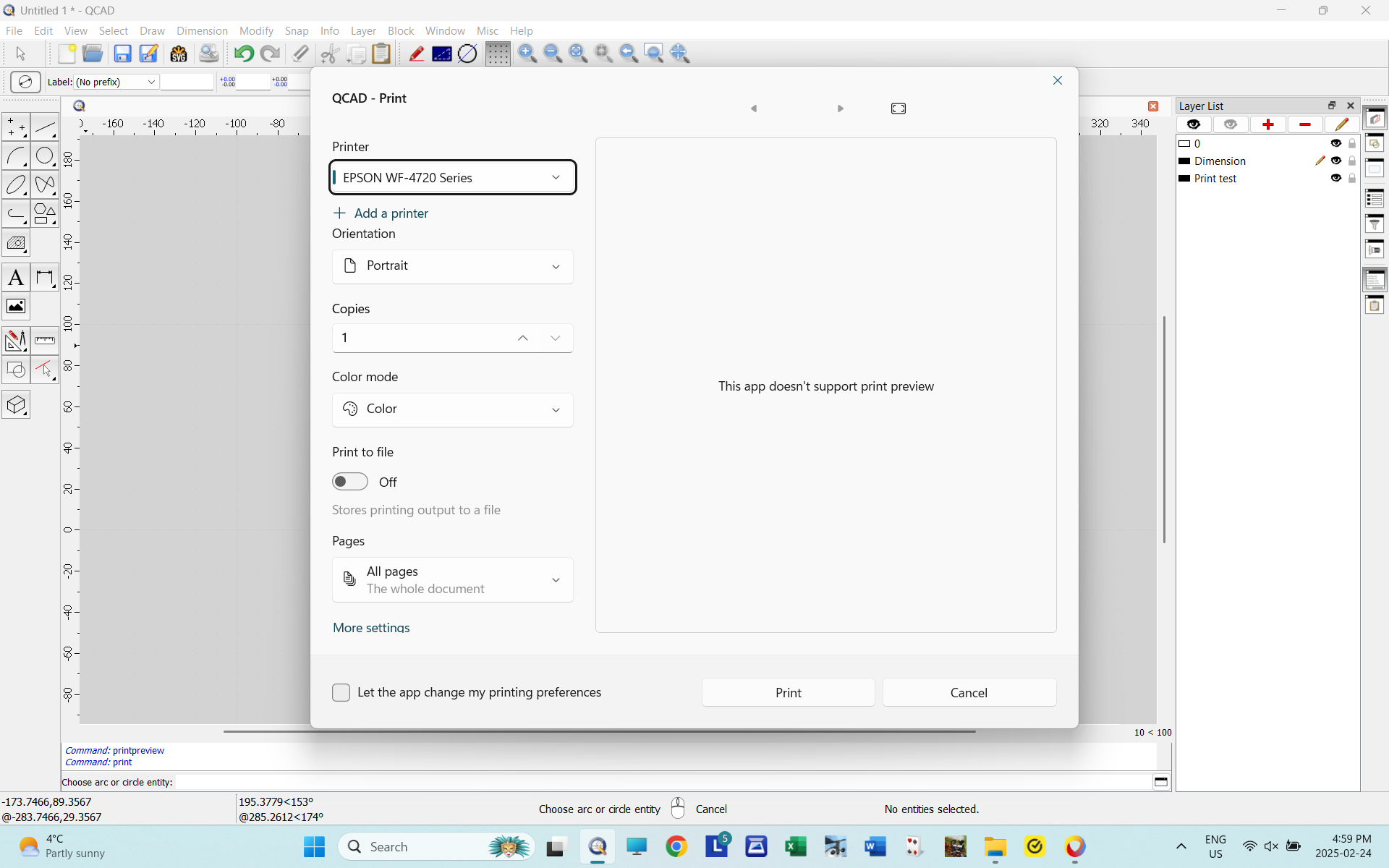The image size is (1389, 868).
Task: Click the Print button
Action: pyautogui.click(x=788, y=692)
